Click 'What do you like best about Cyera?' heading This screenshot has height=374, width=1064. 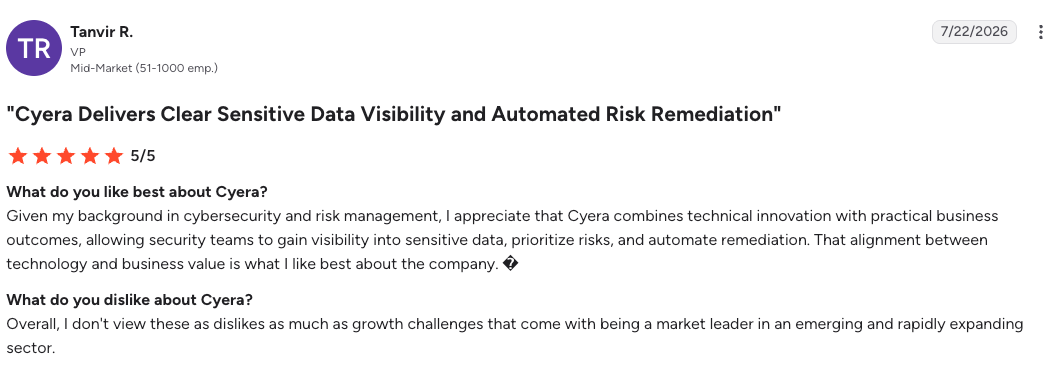coord(137,191)
